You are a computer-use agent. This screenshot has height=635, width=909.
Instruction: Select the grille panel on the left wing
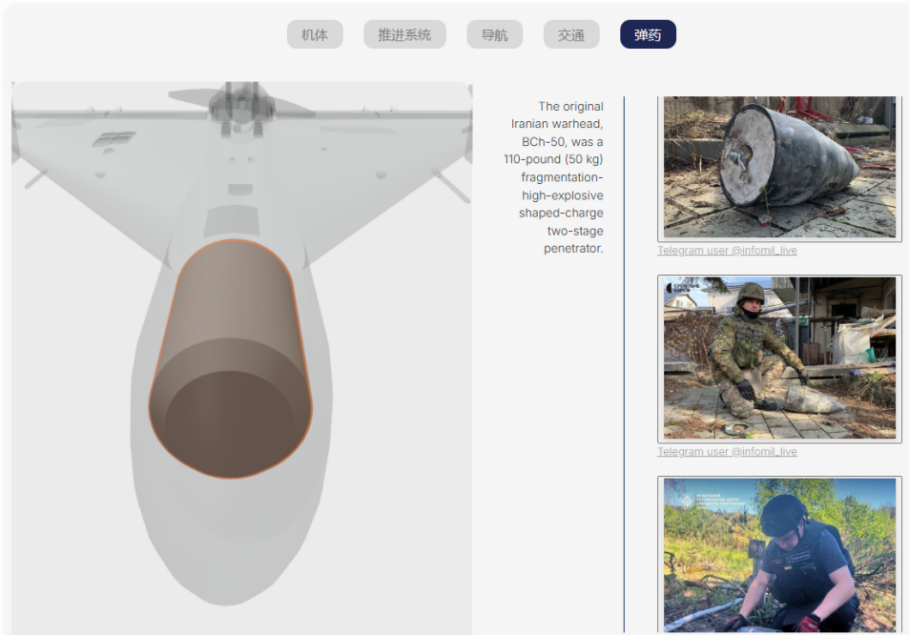114,139
